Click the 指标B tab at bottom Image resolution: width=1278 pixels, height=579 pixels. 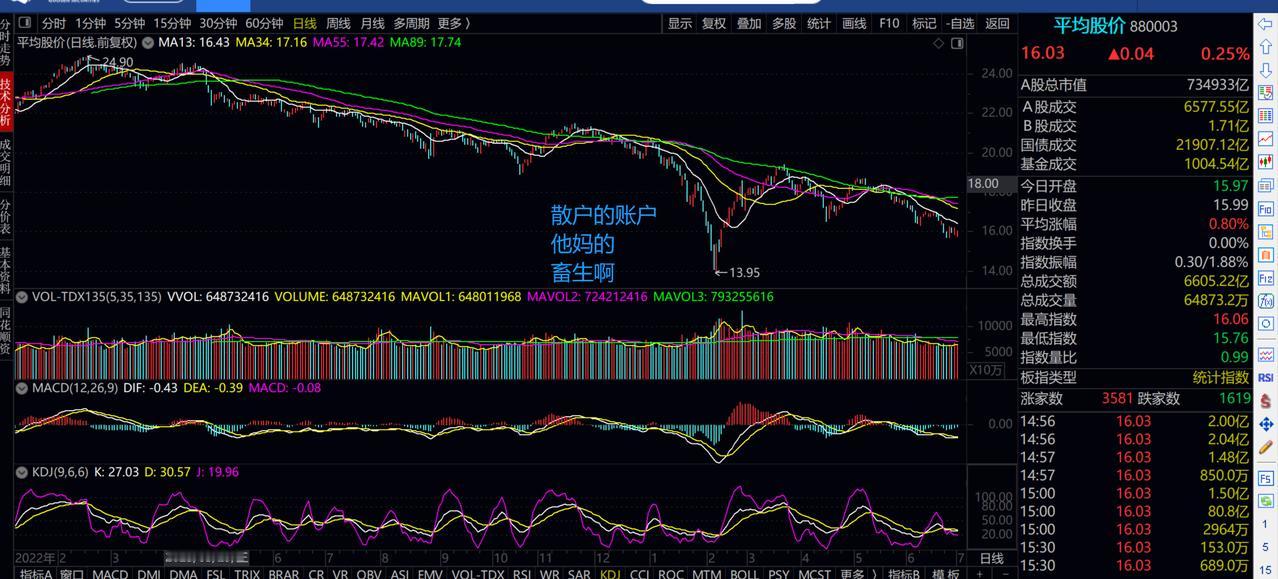pyautogui.click(x=904, y=573)
